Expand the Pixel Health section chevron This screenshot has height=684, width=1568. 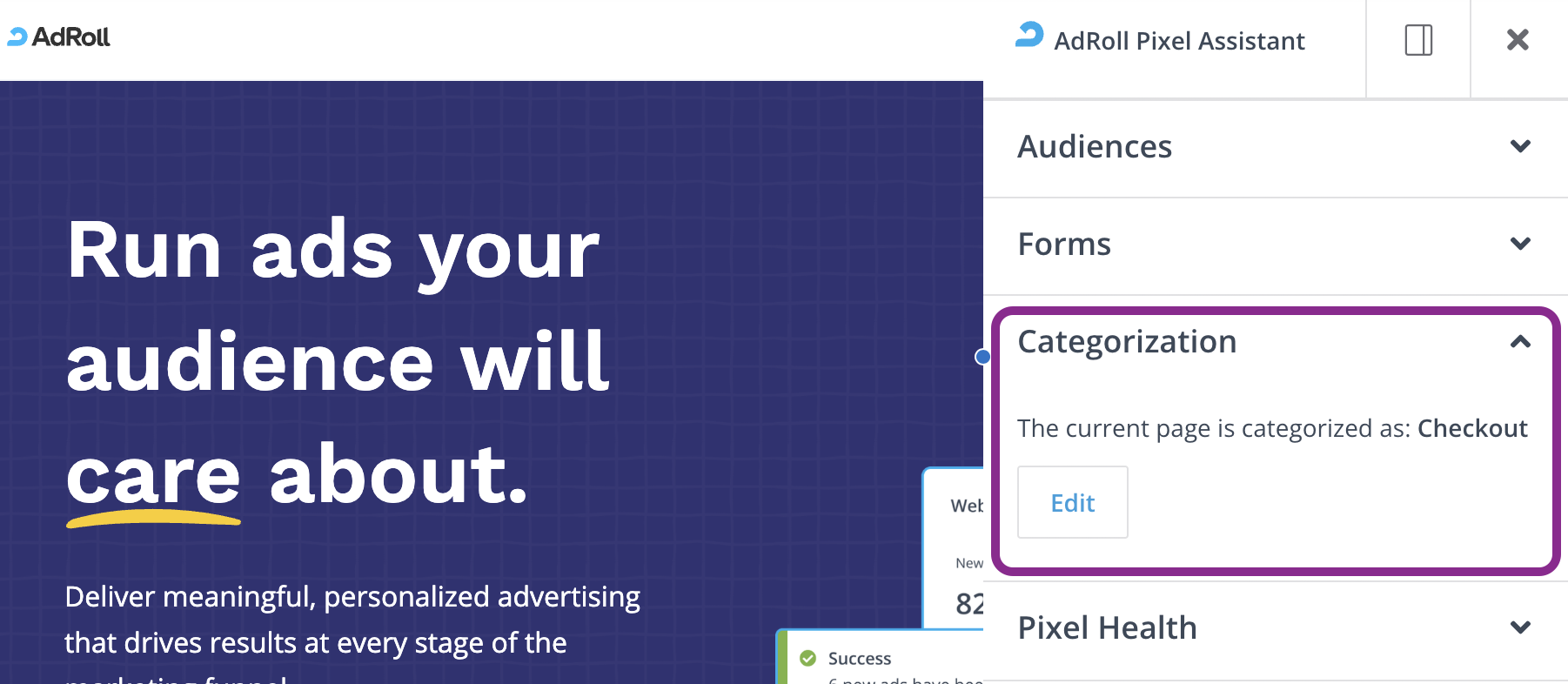(x=1520, y=627)
